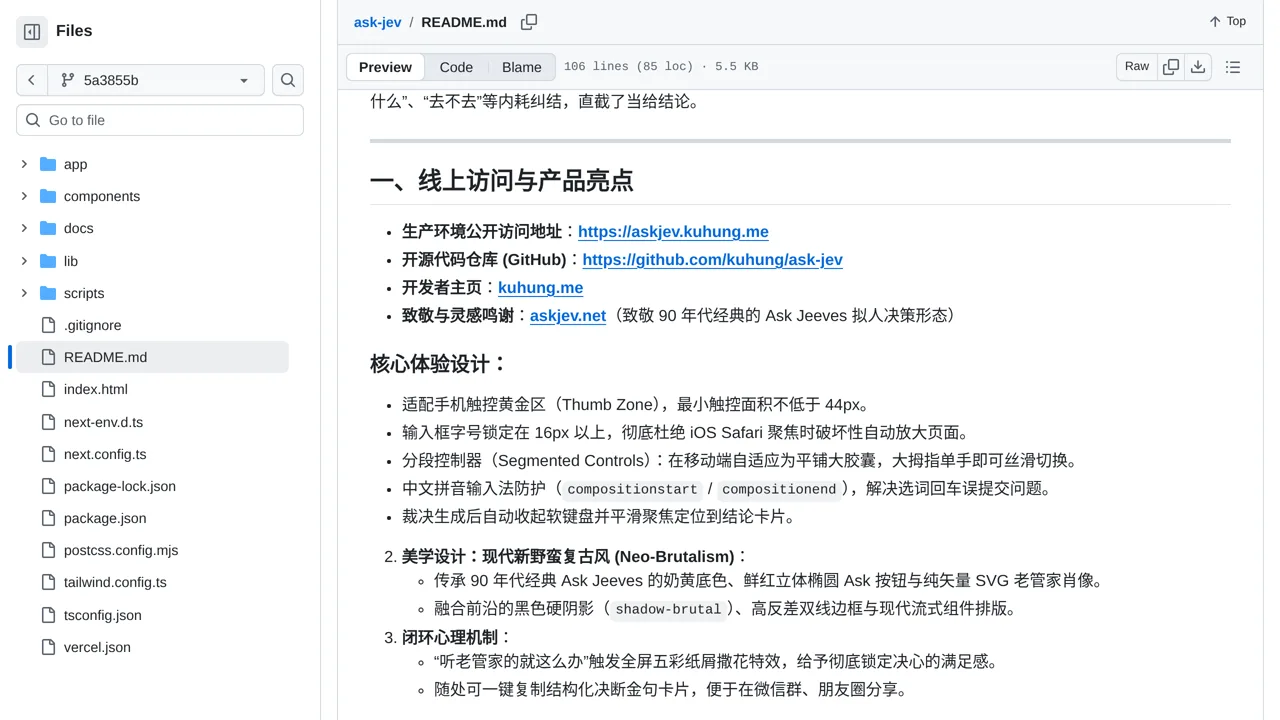Expand the docs folder chevron
This screenshot has height=720, width=1280.
pyautogui.click(x=24, y=228)
